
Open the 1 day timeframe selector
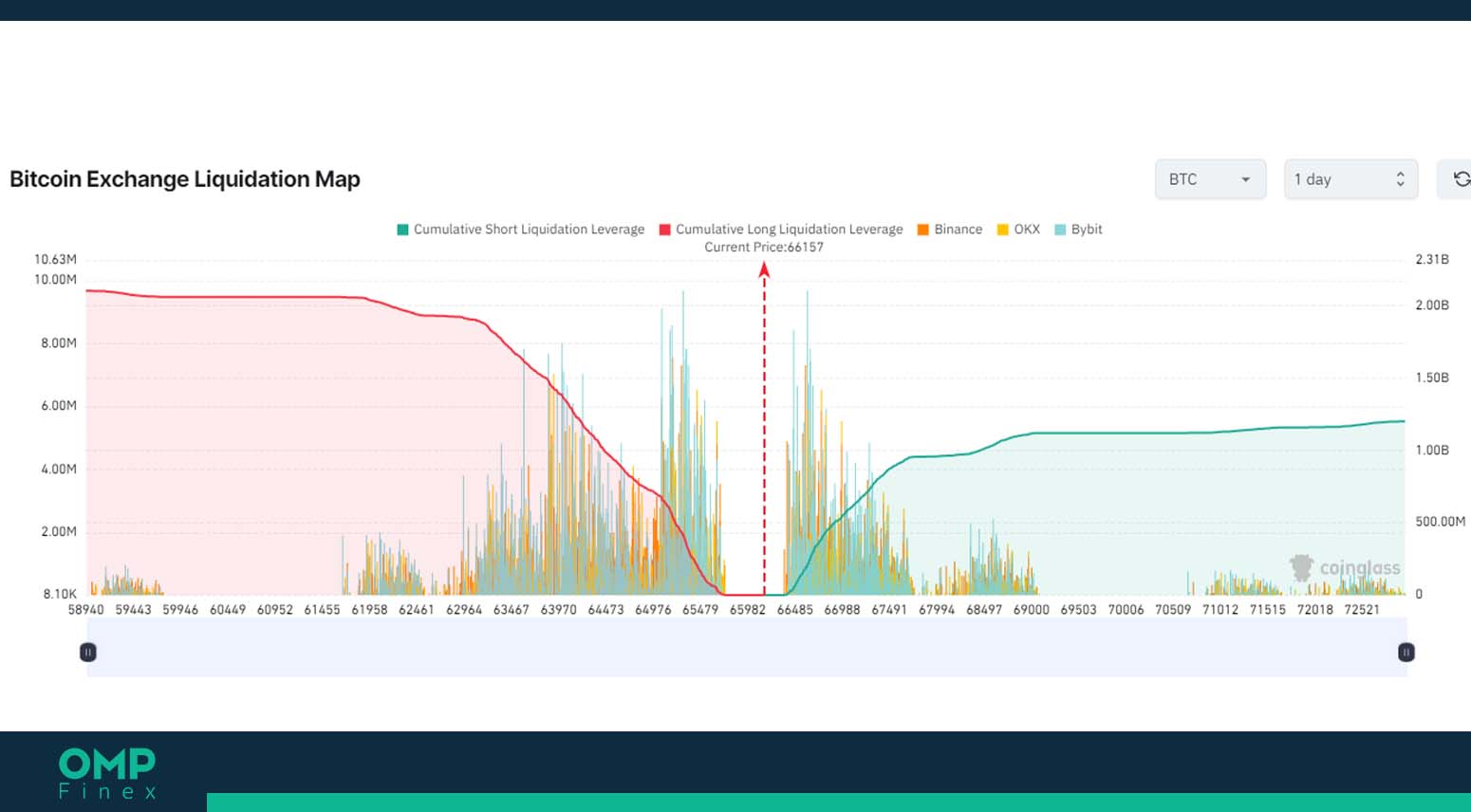(x=1350, y=179)
